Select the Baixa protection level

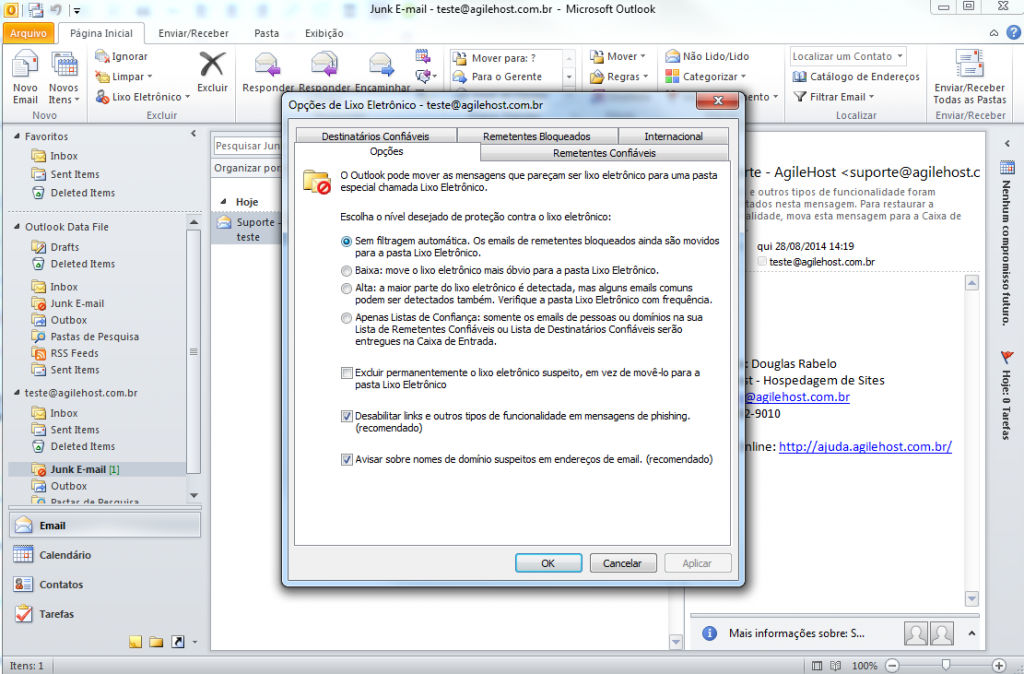pyautogui.click(x=346, y=270)
